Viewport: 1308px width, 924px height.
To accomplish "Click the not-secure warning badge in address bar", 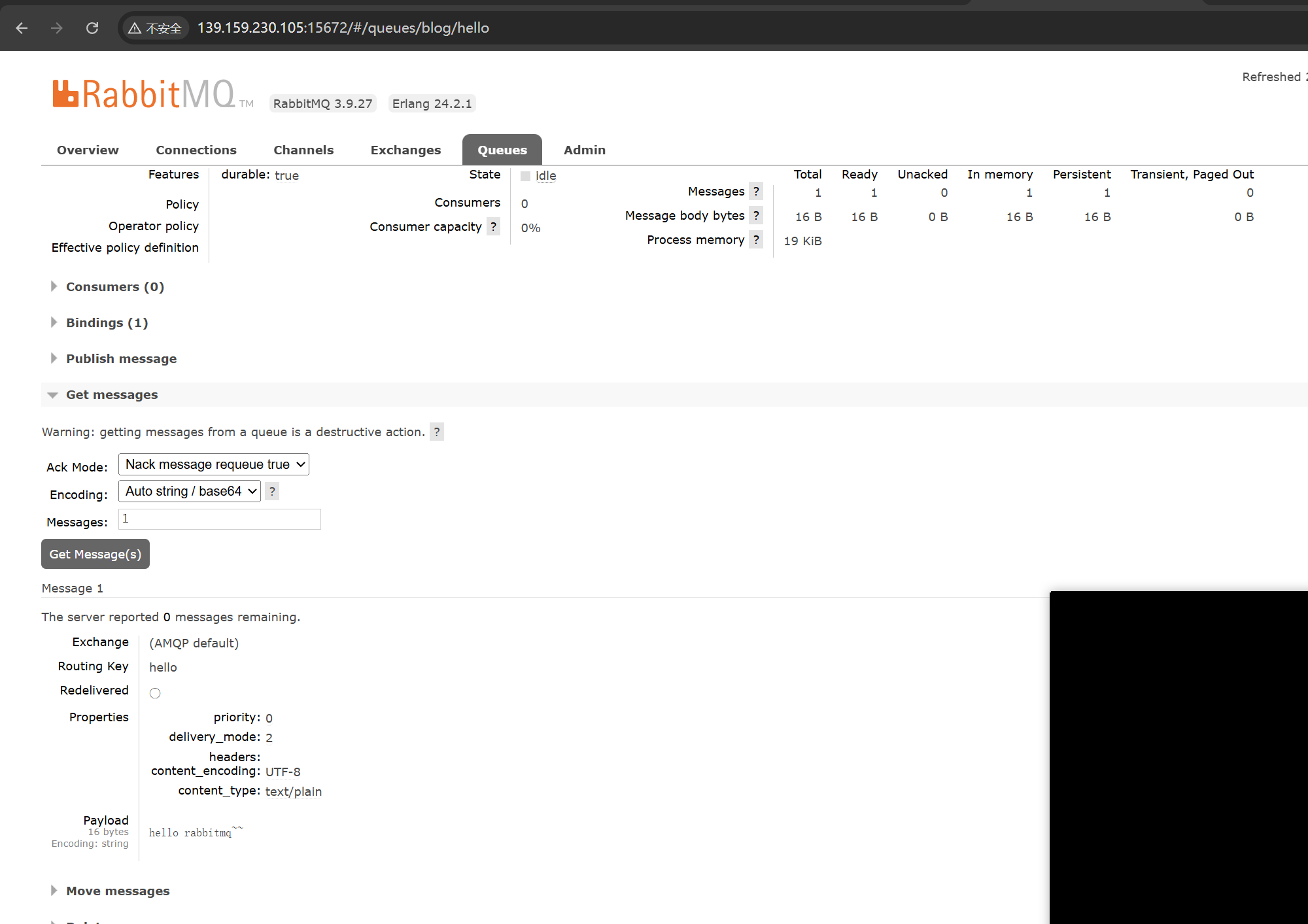I will tap(156, 28).
